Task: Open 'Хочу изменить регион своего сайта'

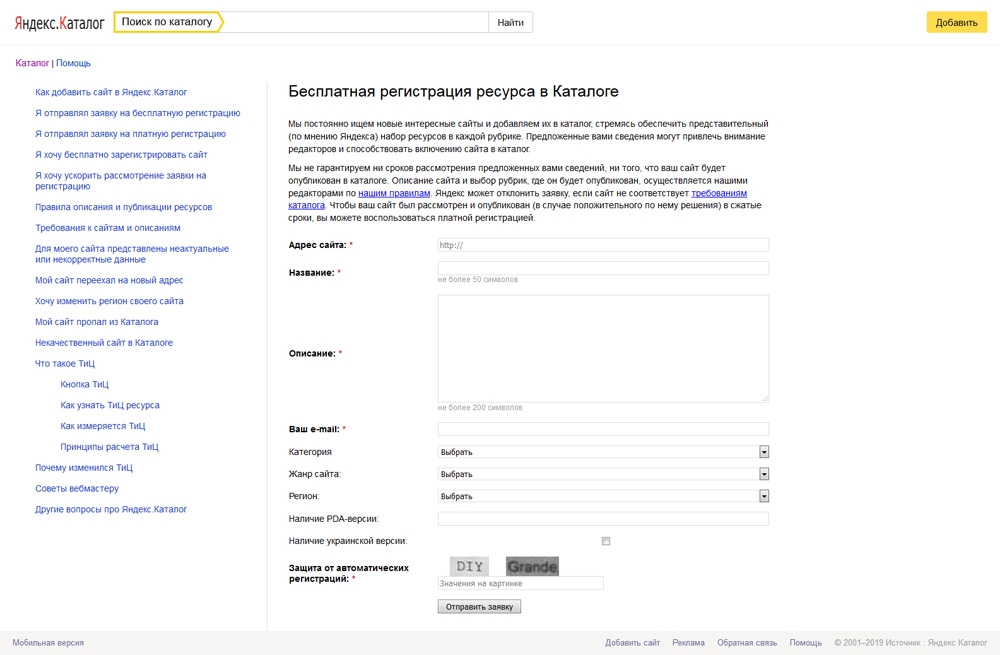Action: [109, 301]
